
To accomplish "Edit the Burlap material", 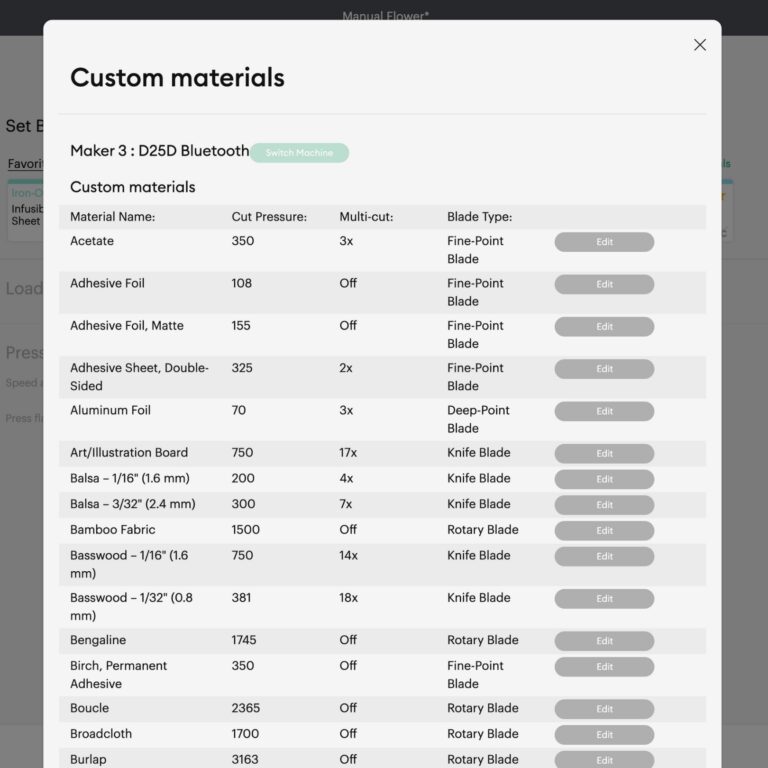I will tap(604, 760).
